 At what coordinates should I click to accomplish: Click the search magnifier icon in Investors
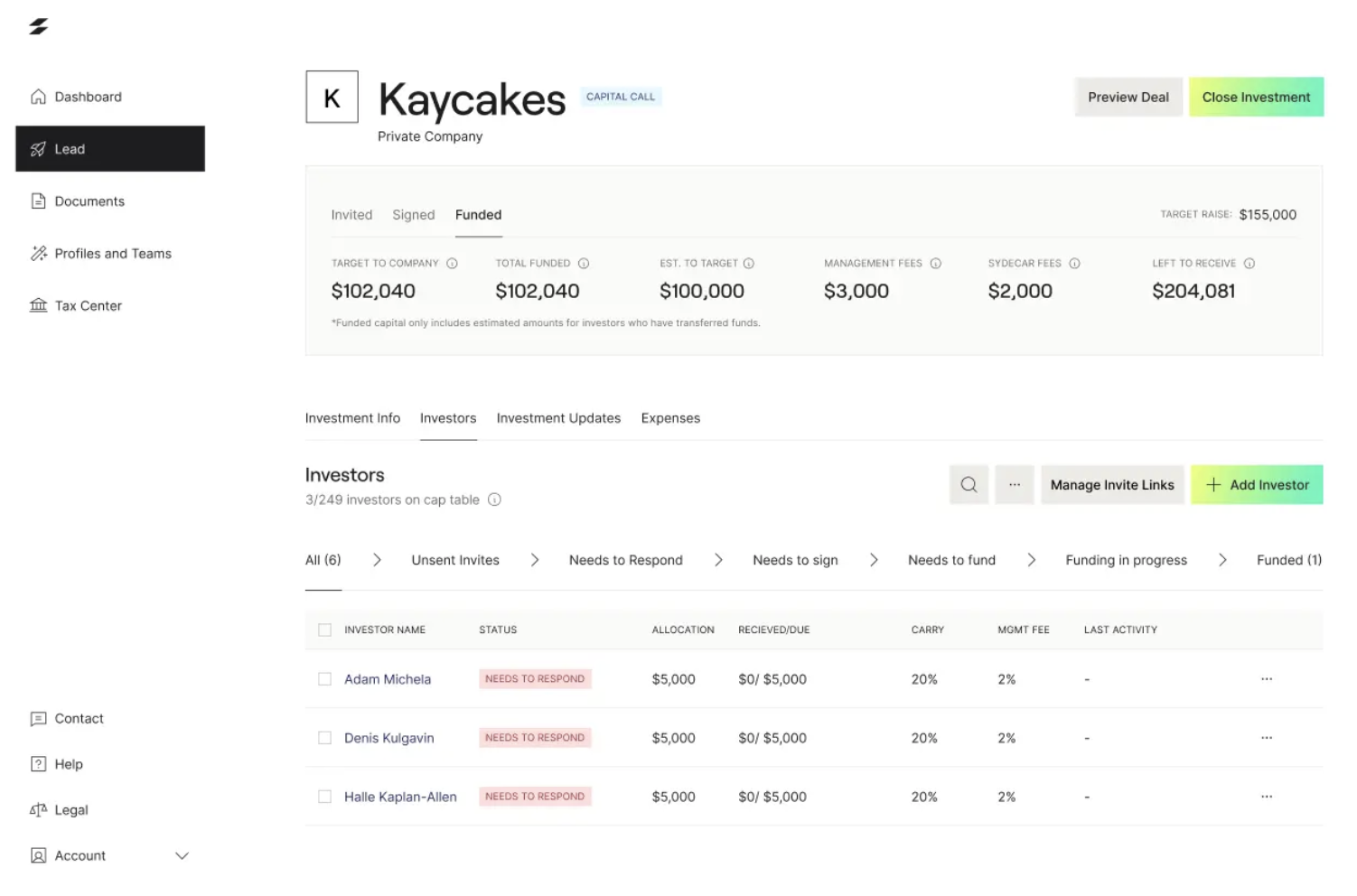click(x=969, y=485)
